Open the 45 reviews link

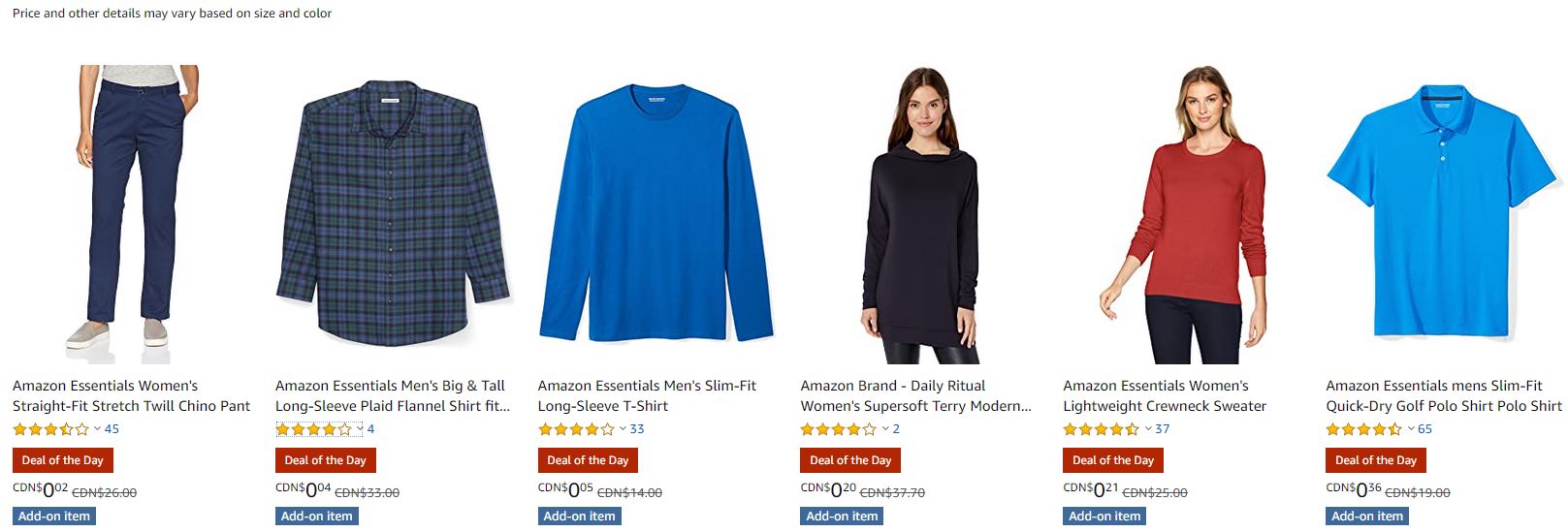click(112, 429)
